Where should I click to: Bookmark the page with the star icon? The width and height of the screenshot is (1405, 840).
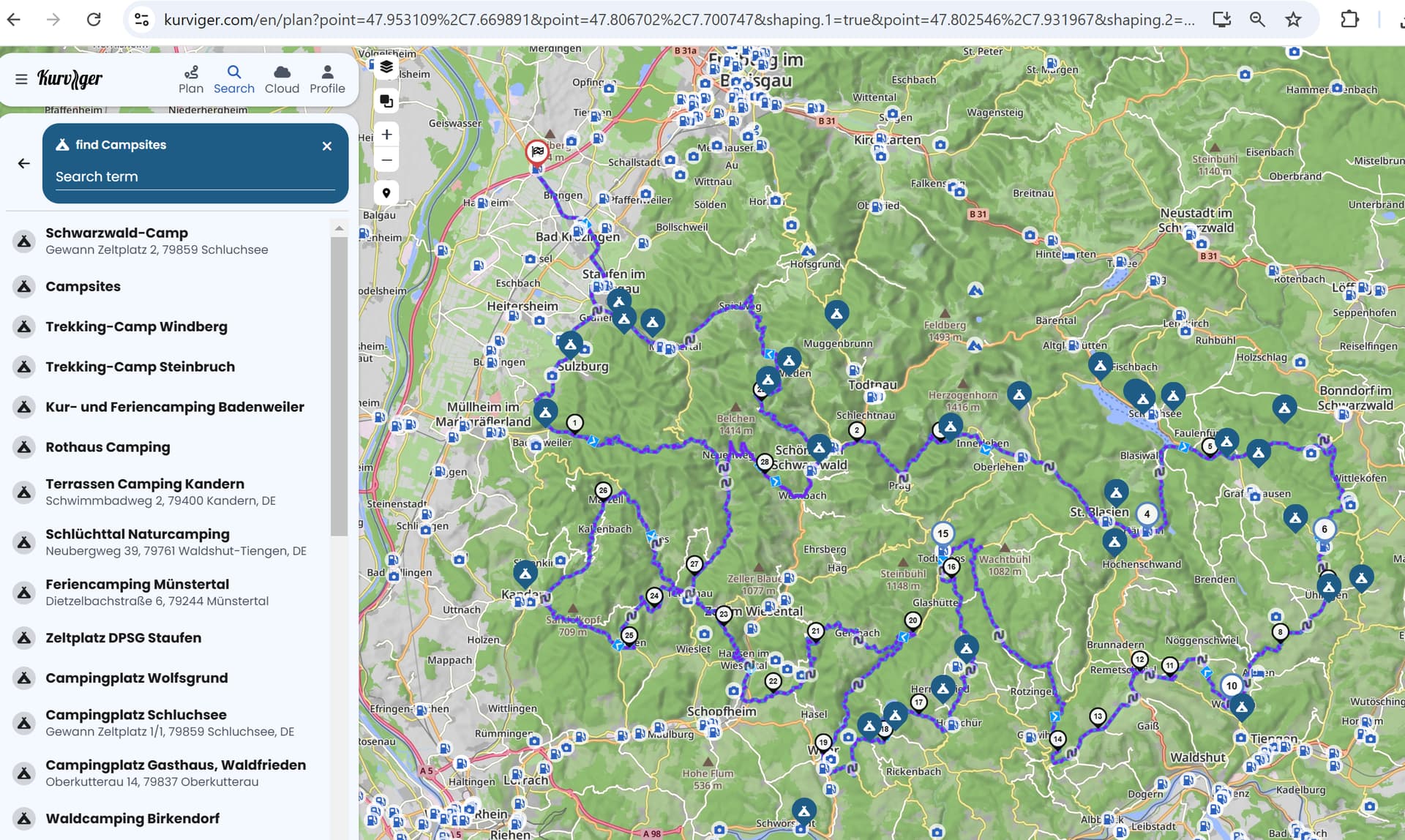coord(1293,20)
